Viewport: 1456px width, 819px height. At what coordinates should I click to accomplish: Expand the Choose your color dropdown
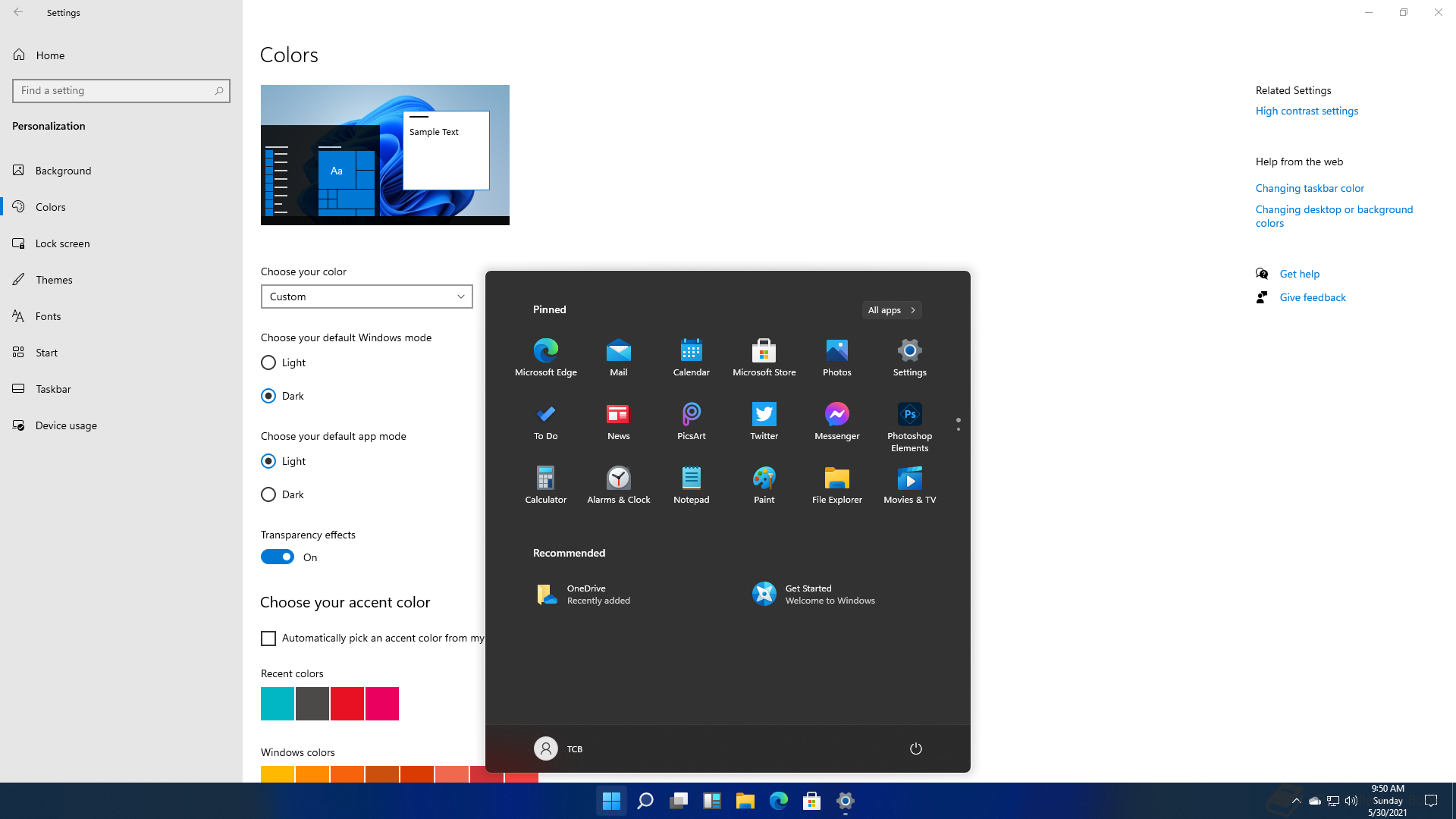[x=367, y=297]
